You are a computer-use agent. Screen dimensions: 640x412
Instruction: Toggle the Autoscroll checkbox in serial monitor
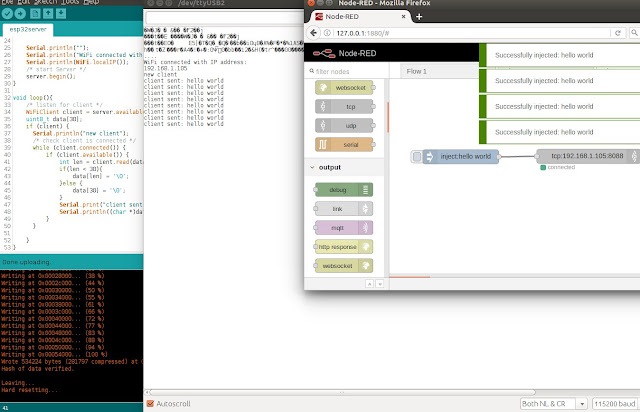click(x=151, y=403)
